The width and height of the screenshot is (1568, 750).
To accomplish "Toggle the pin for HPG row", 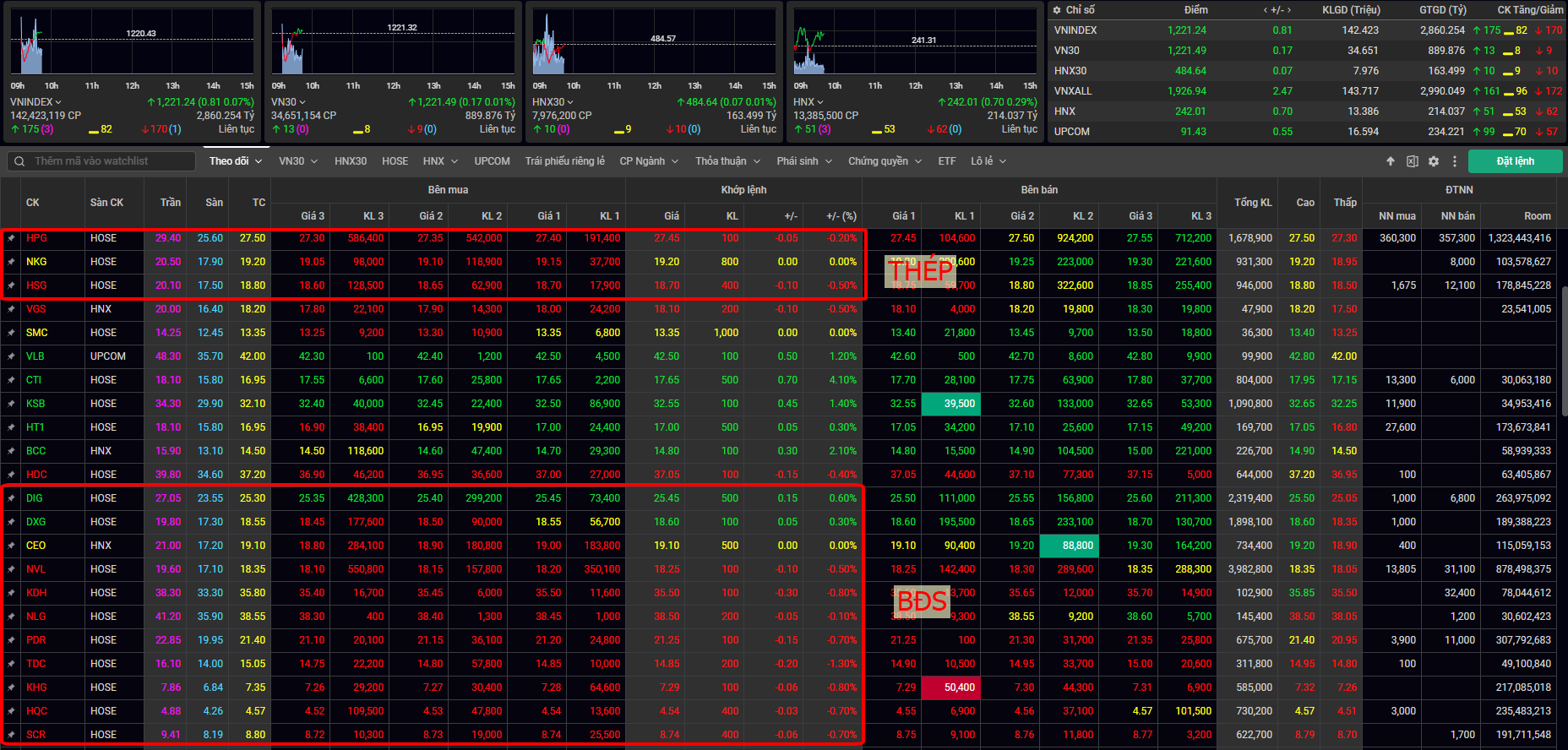I will 11,238.
